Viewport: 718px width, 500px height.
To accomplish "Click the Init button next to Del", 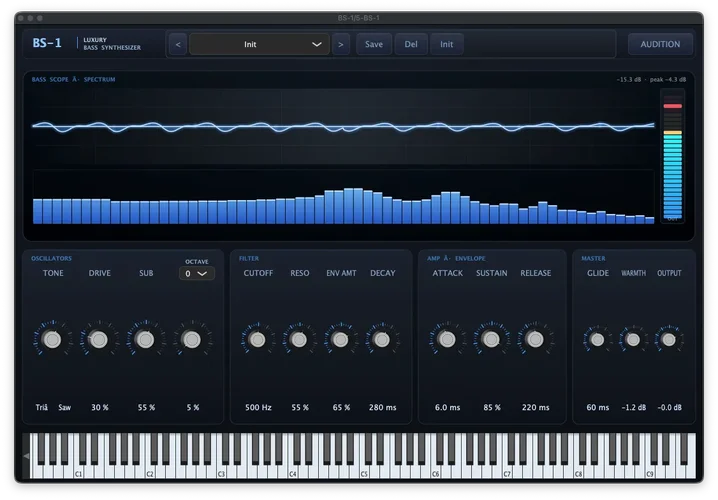I will click(x=446, y=44).
